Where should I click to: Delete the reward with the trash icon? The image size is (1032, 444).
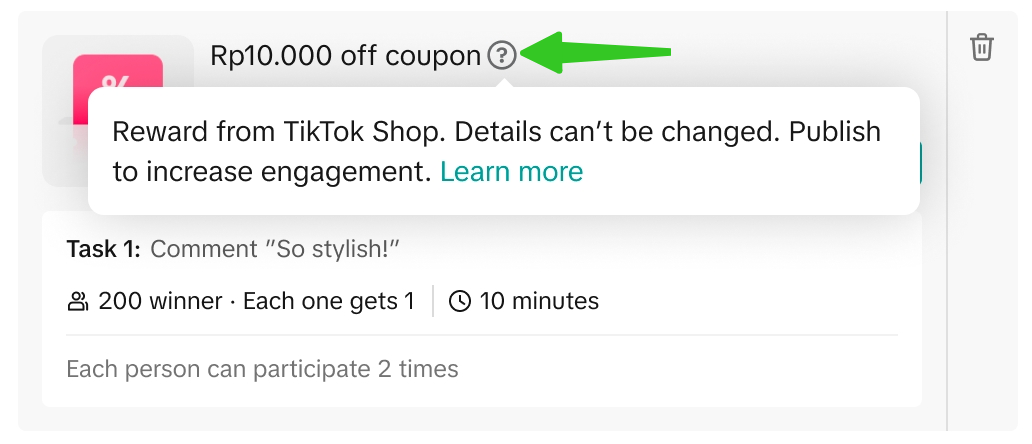pos(982,47)
